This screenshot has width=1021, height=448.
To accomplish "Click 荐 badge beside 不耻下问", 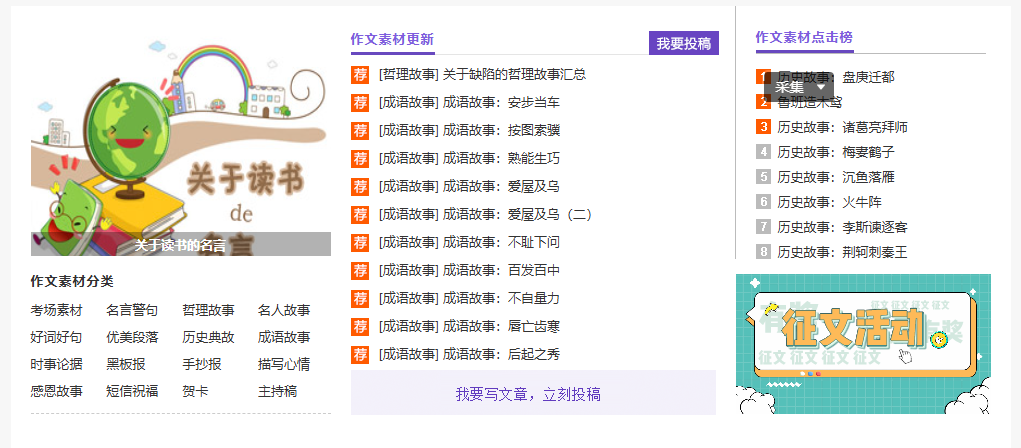I will (x=360, y=243).
